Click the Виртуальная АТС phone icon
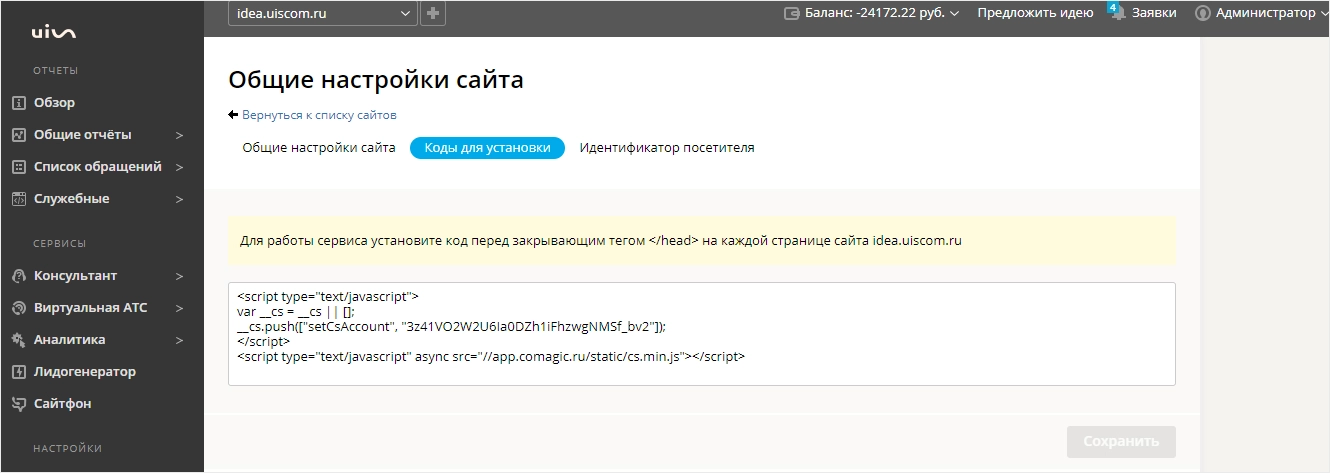The width and height of the screenshot is (1330, 473). pos(18,308)
